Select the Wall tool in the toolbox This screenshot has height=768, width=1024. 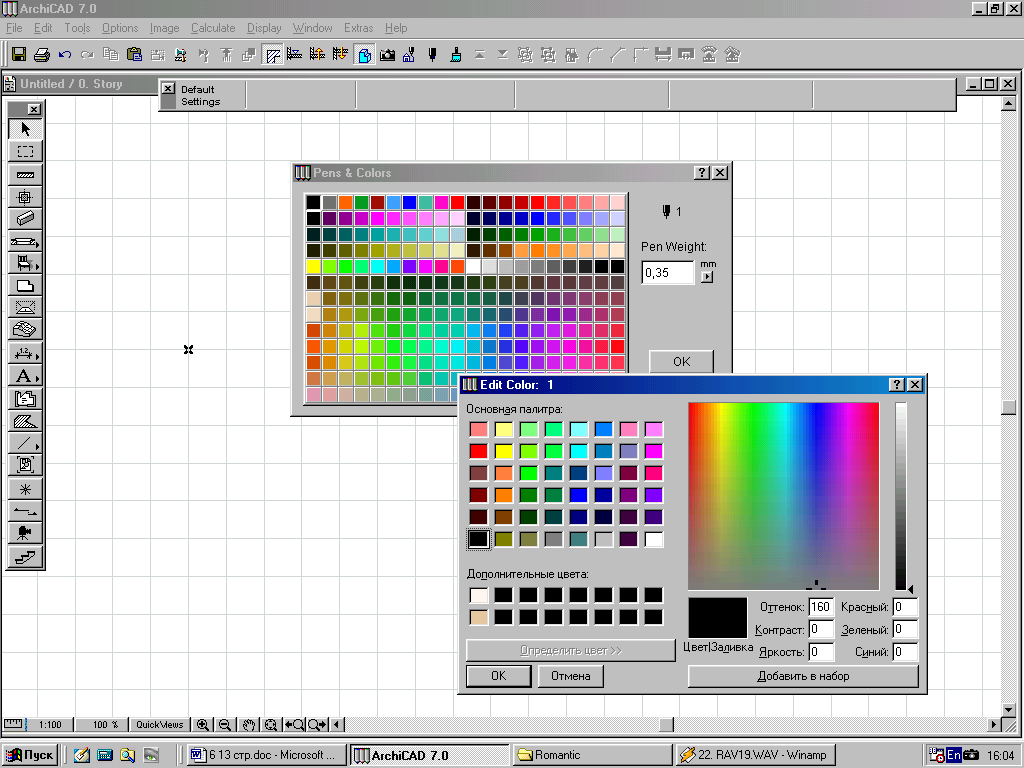click(x=25, y=174)
